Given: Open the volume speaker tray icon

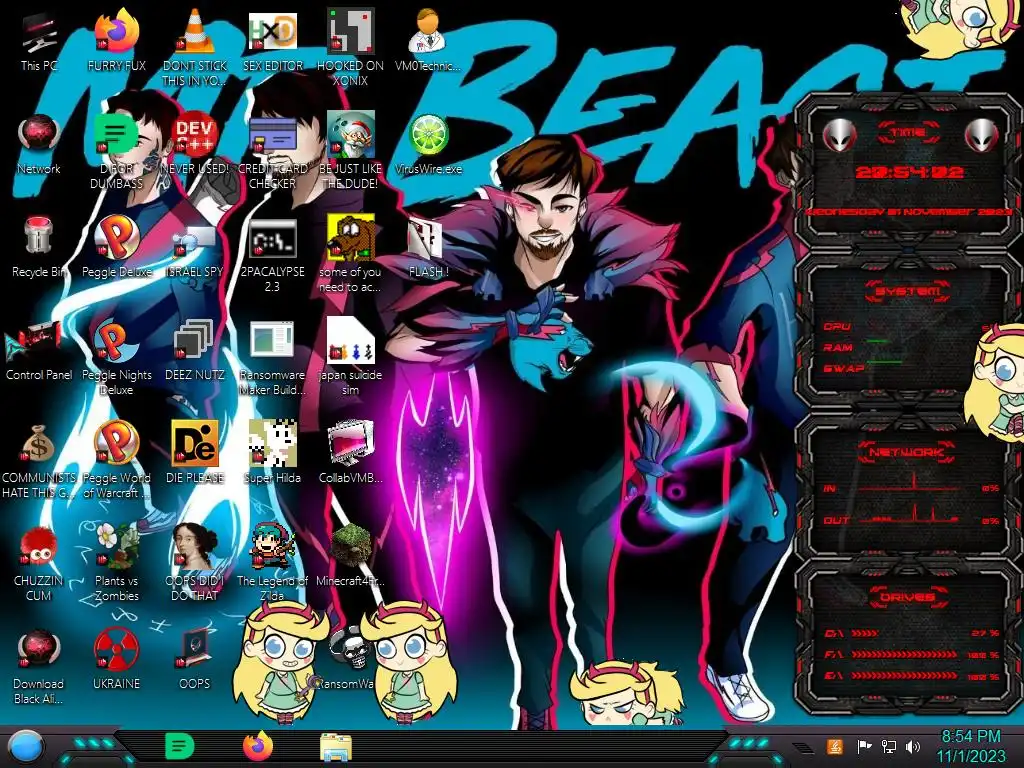Looking at the screenshot, I should pyautogui.click(x=913, y=746).
